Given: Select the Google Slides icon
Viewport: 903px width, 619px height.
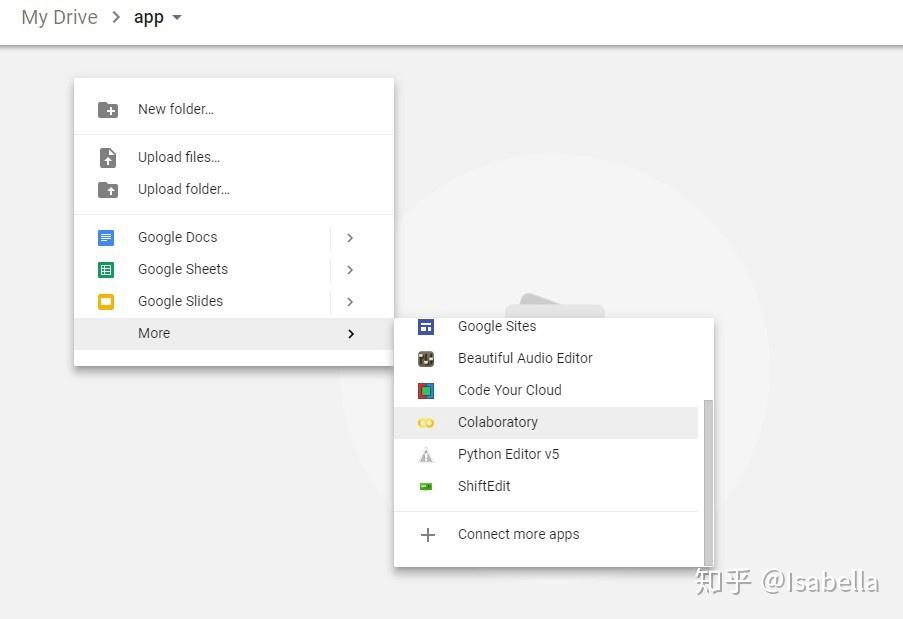Looking at the screenshot, I should [x=107, y=301].
